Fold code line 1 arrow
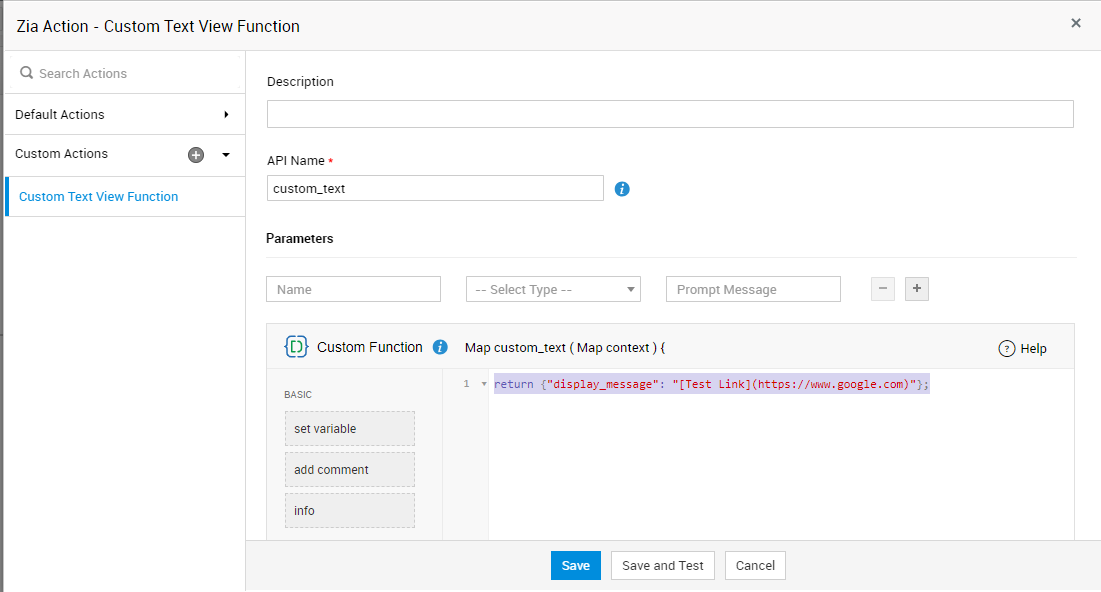The width and height of the screenshot is (1101, 592). point(484,384)
